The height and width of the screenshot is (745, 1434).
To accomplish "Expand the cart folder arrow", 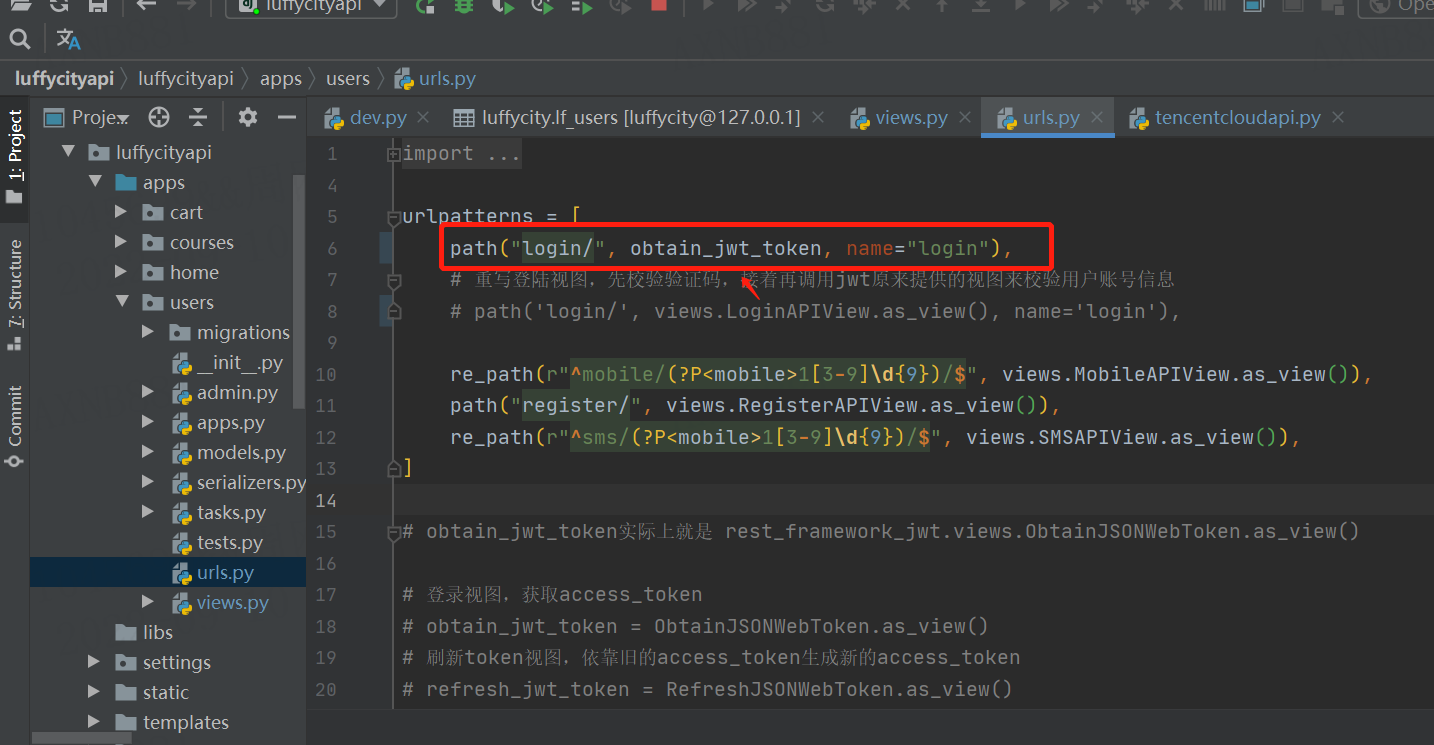I will (121, 213).
